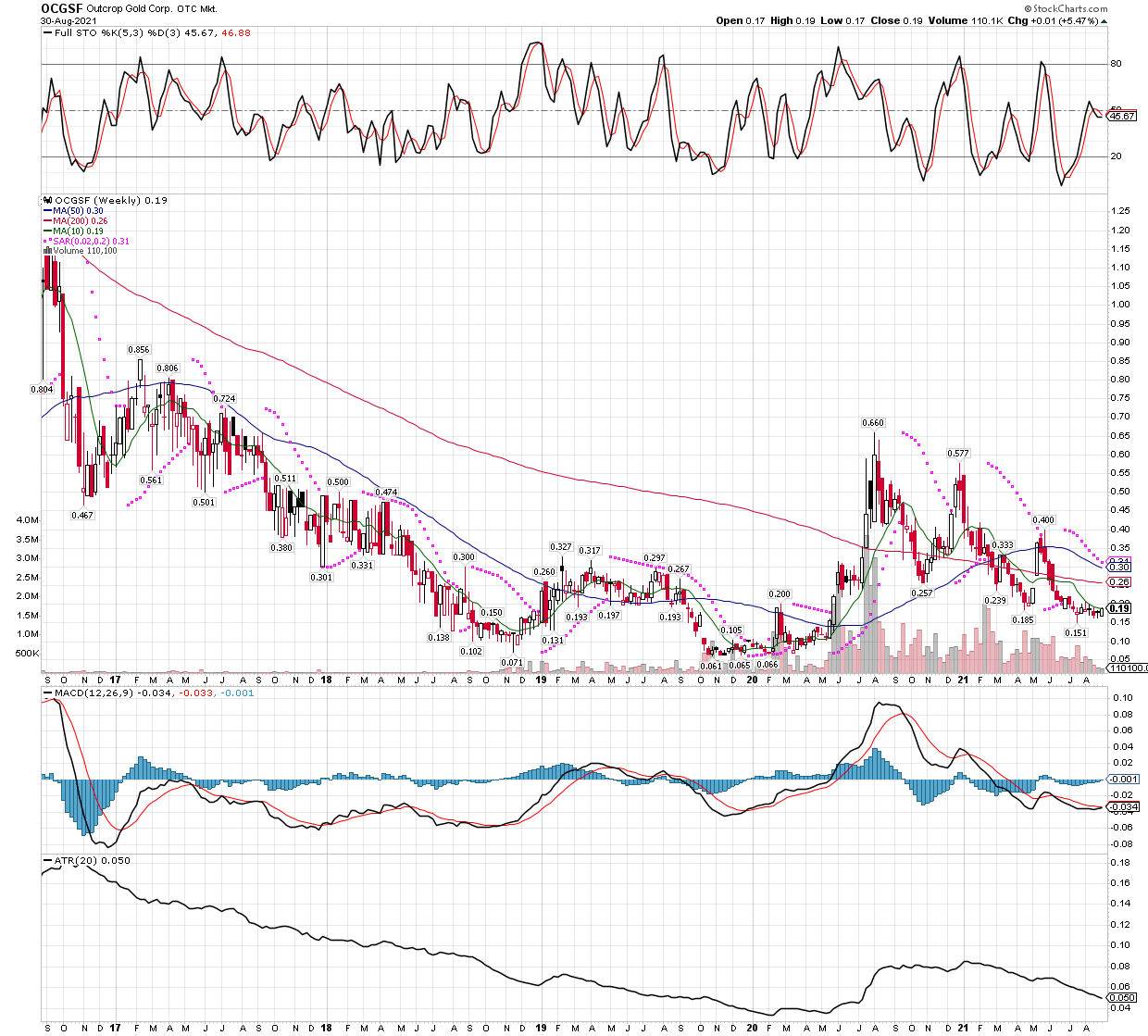Click the 1.25 price axis label

pos(1120,211)
